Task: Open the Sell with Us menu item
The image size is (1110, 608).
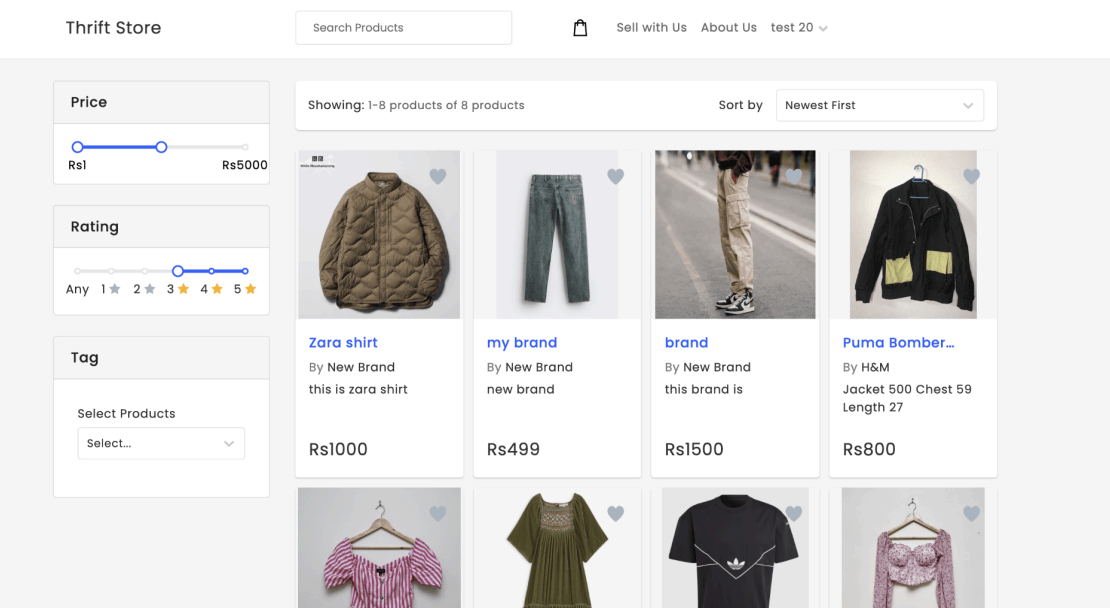Action: tap(651, 27)
